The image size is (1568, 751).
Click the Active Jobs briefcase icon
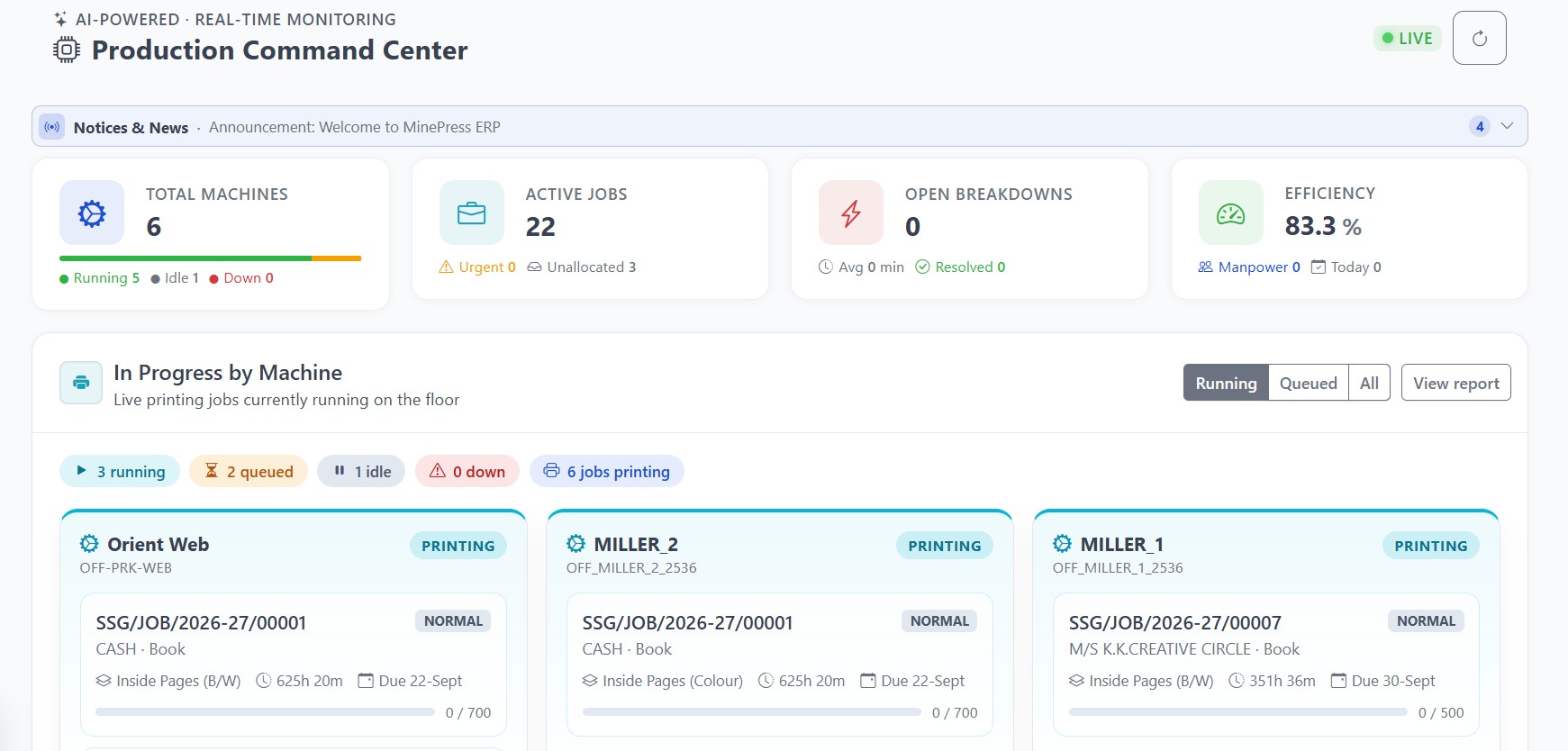pos(472,213)
